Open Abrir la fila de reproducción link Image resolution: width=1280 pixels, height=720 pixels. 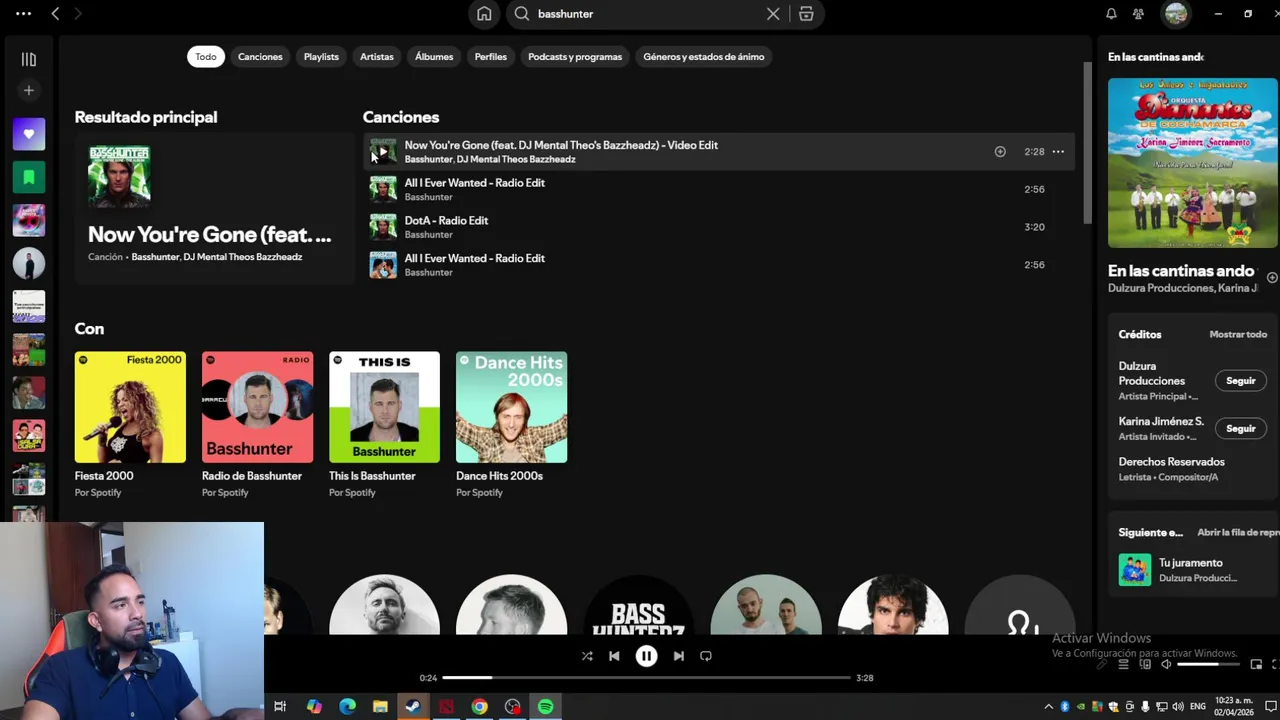1238,533
